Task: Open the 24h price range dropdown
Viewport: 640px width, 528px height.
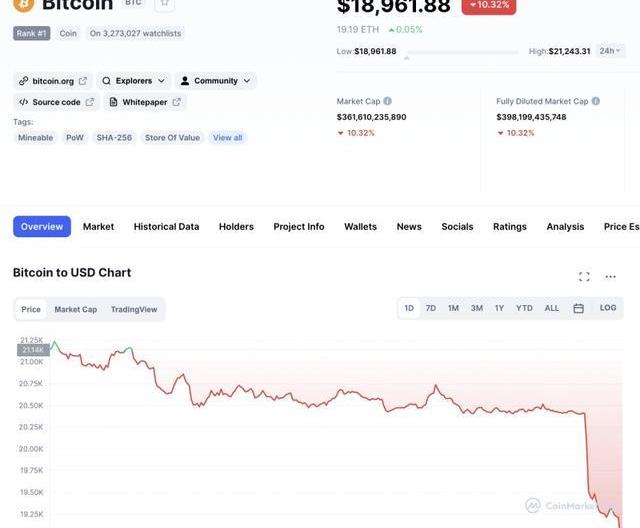Action: [610, 50]
